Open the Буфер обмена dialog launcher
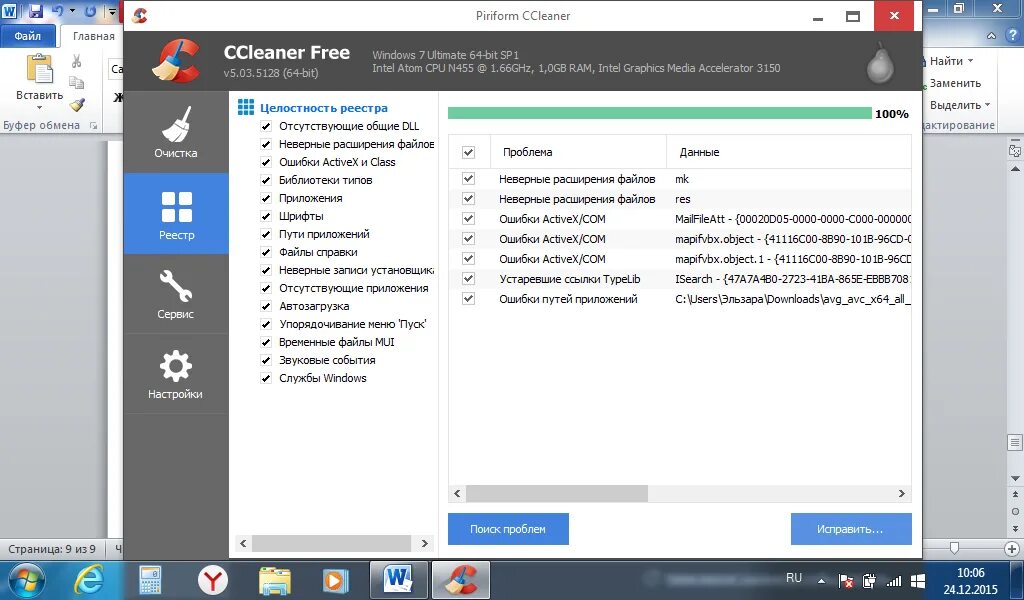The height and width of the screenshot is (600, 1024). tap(93, 125)
